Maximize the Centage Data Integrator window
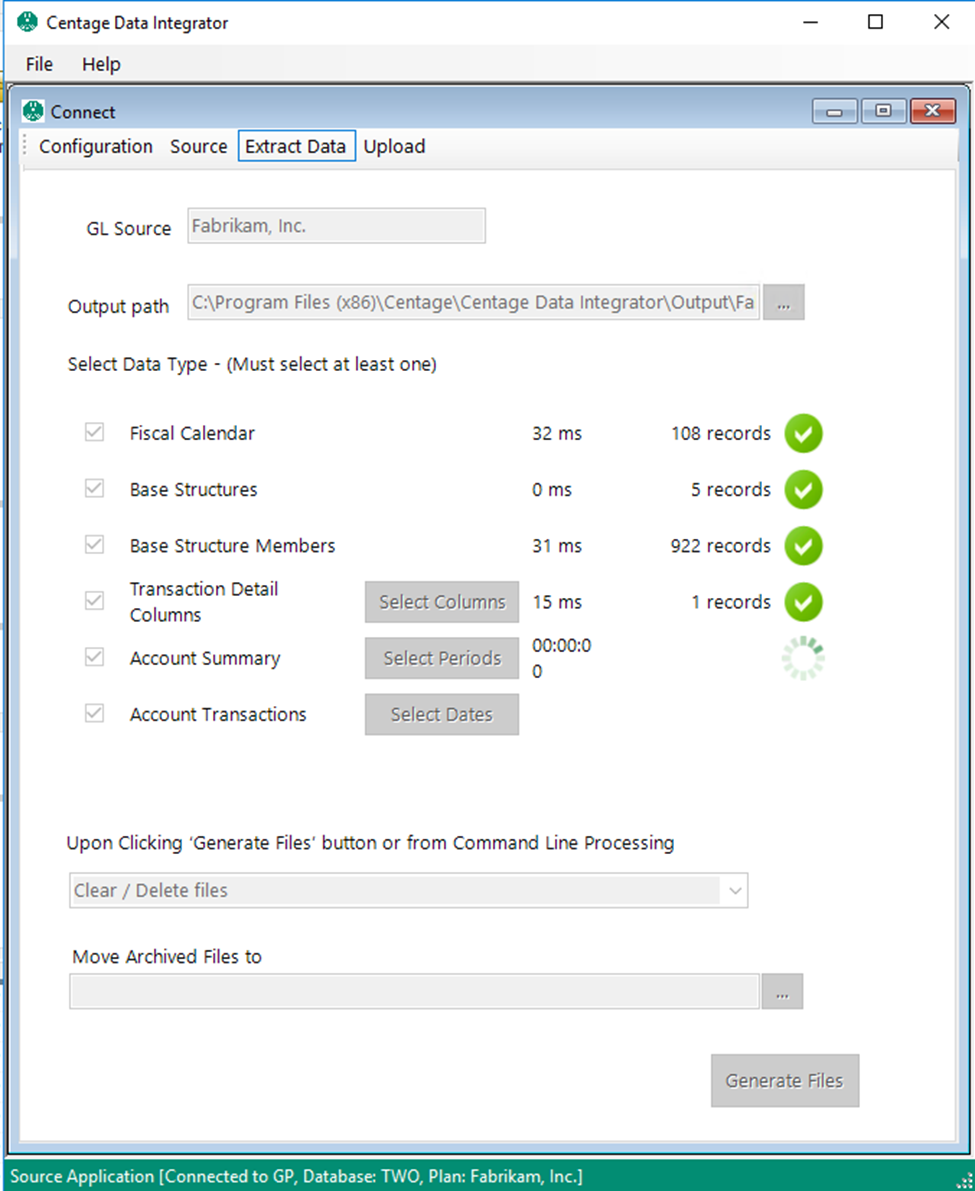Screen dimensions: 975x1191 tap(876, 22)
